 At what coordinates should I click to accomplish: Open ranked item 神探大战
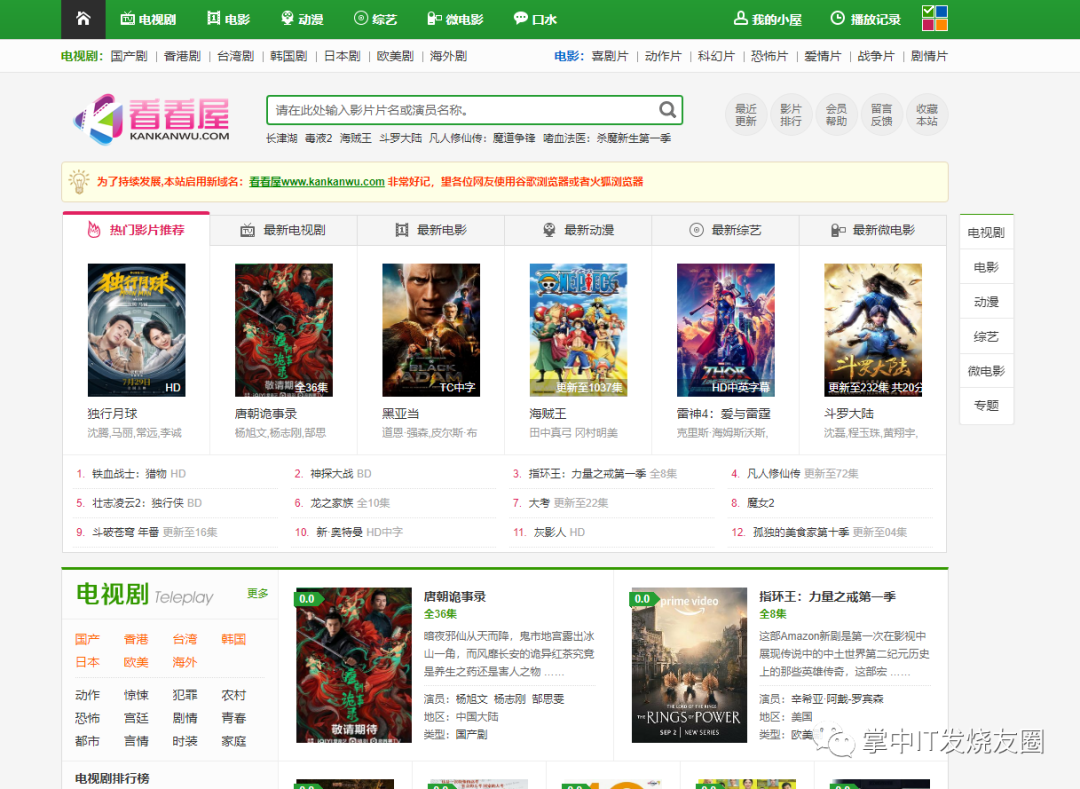tap(332, 474)
